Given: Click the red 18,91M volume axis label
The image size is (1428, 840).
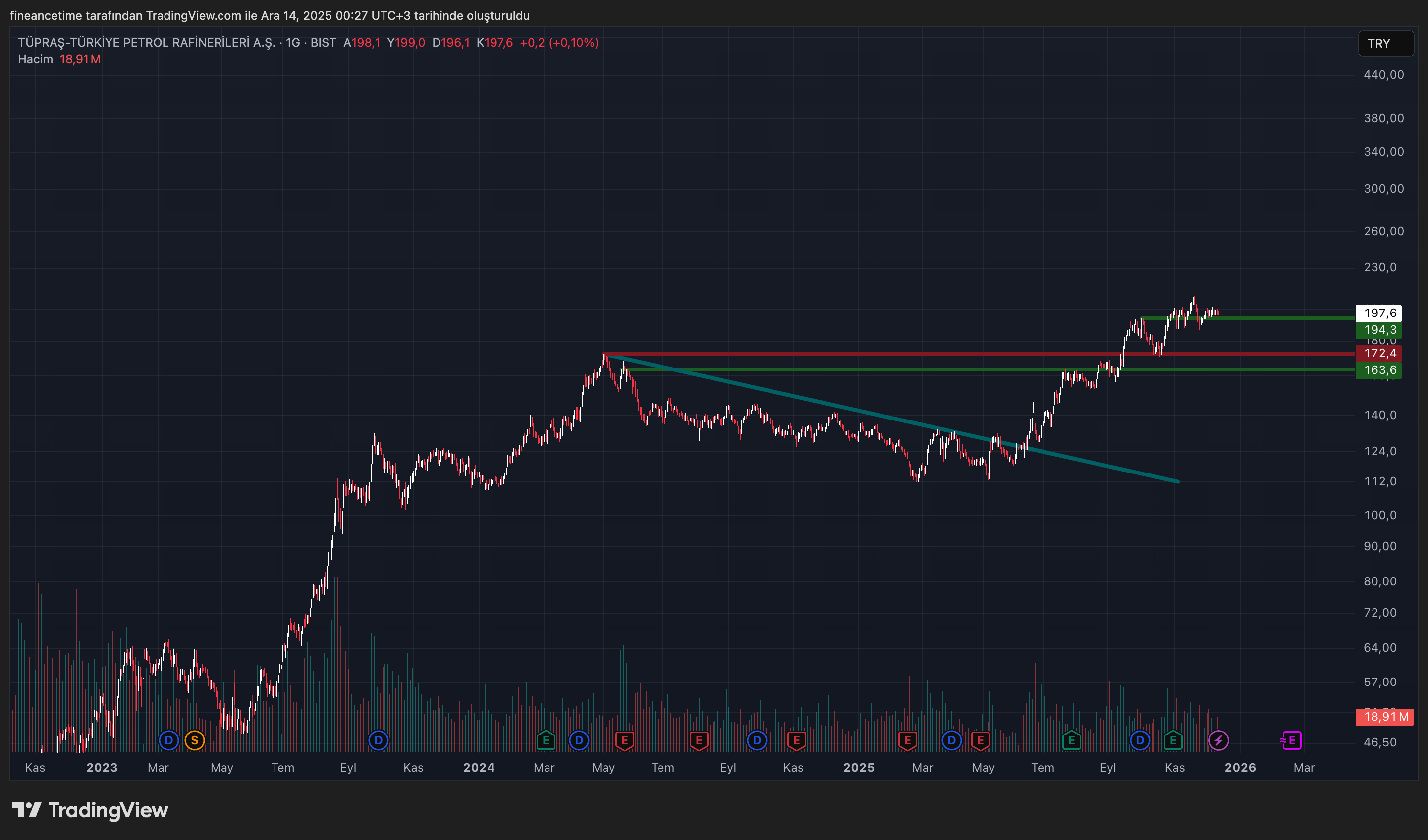Looking at the screenshot, I should (1384, 717).
